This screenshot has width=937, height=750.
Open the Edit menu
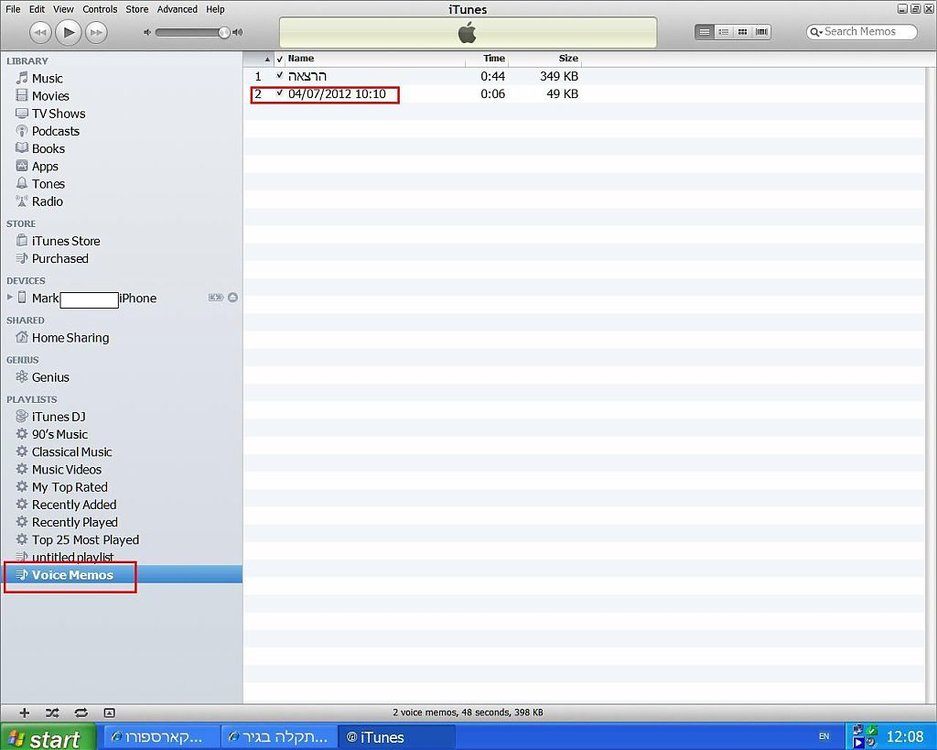(x=37, y=9)
